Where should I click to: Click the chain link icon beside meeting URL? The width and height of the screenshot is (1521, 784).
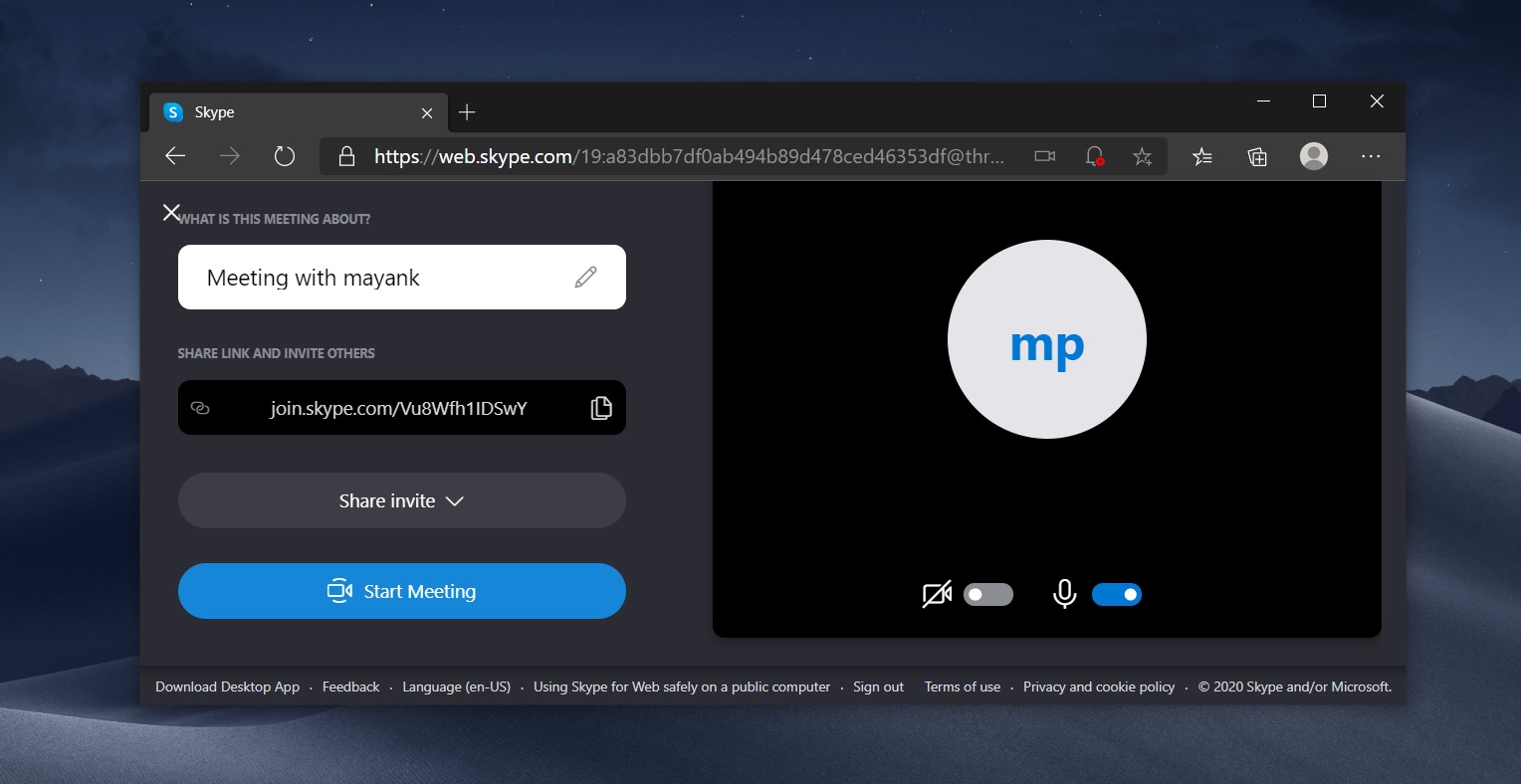click(x=200, y=408)
